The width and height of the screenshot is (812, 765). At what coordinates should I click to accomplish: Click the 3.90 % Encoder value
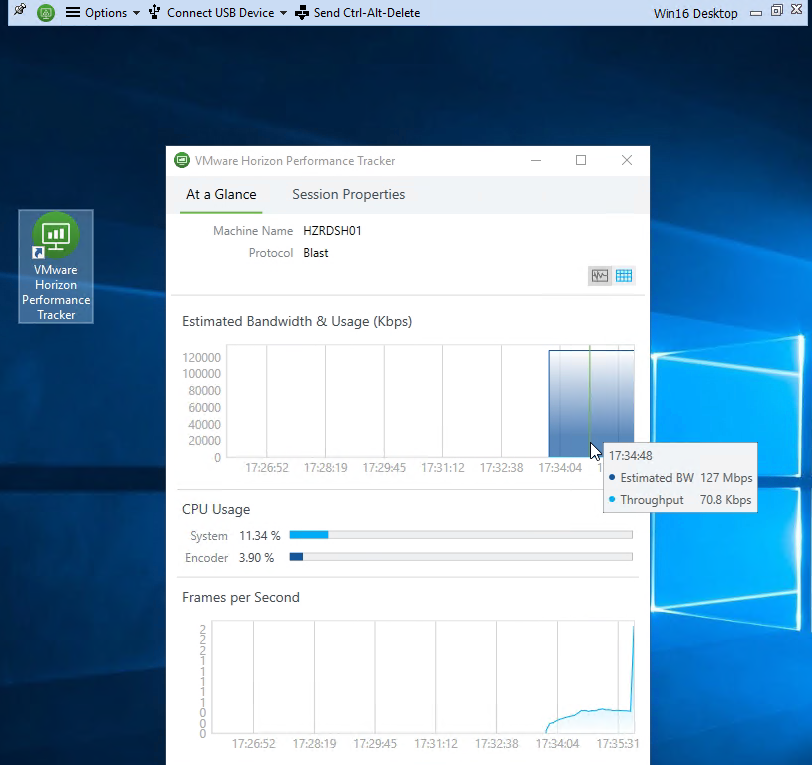(256, 558)
